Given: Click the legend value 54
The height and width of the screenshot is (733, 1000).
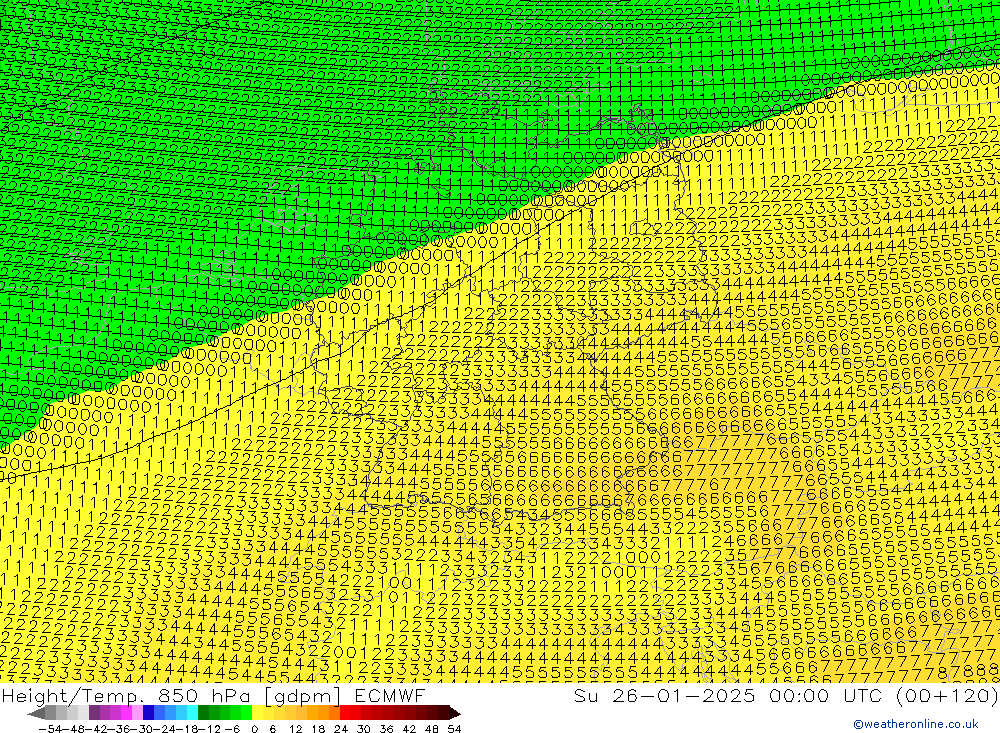Looking at the screenshot, I should [x=454, y=729].
